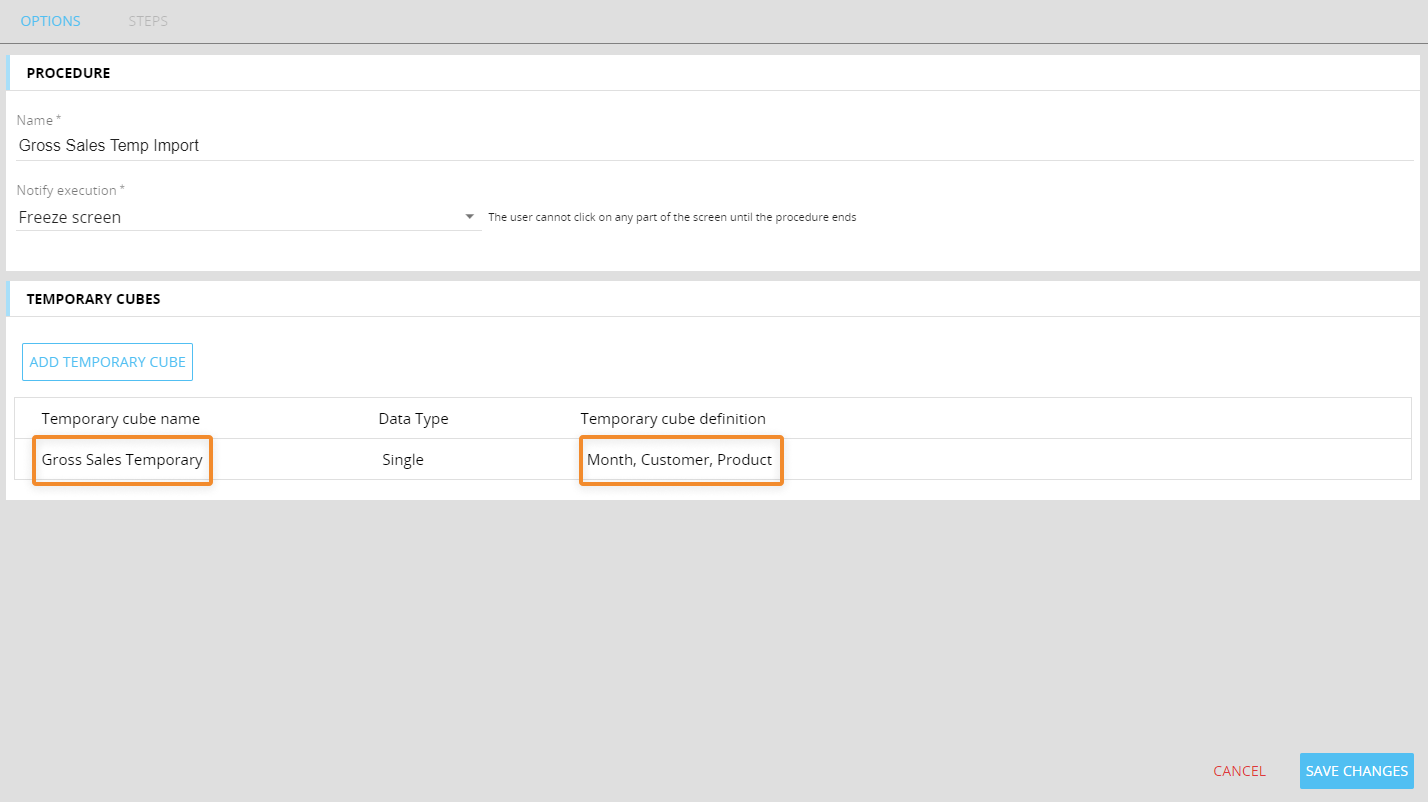Screen dimensions: 1428x802
Task: Click the Notify execution field label
Action: (x=70, y=190)
